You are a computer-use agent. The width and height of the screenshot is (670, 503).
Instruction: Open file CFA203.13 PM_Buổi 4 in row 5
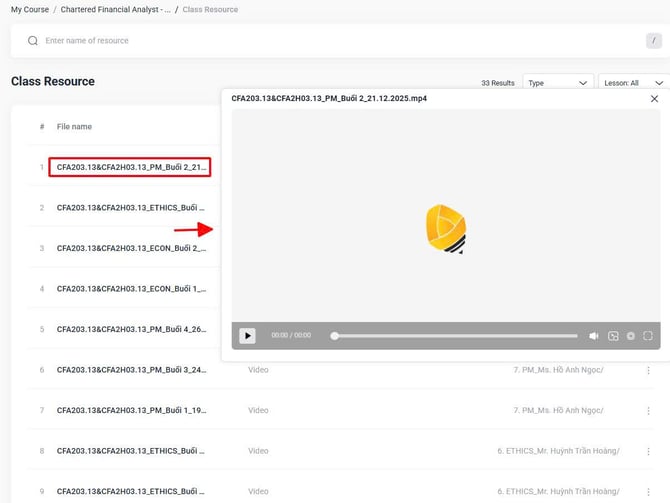(x=131, y=329)
